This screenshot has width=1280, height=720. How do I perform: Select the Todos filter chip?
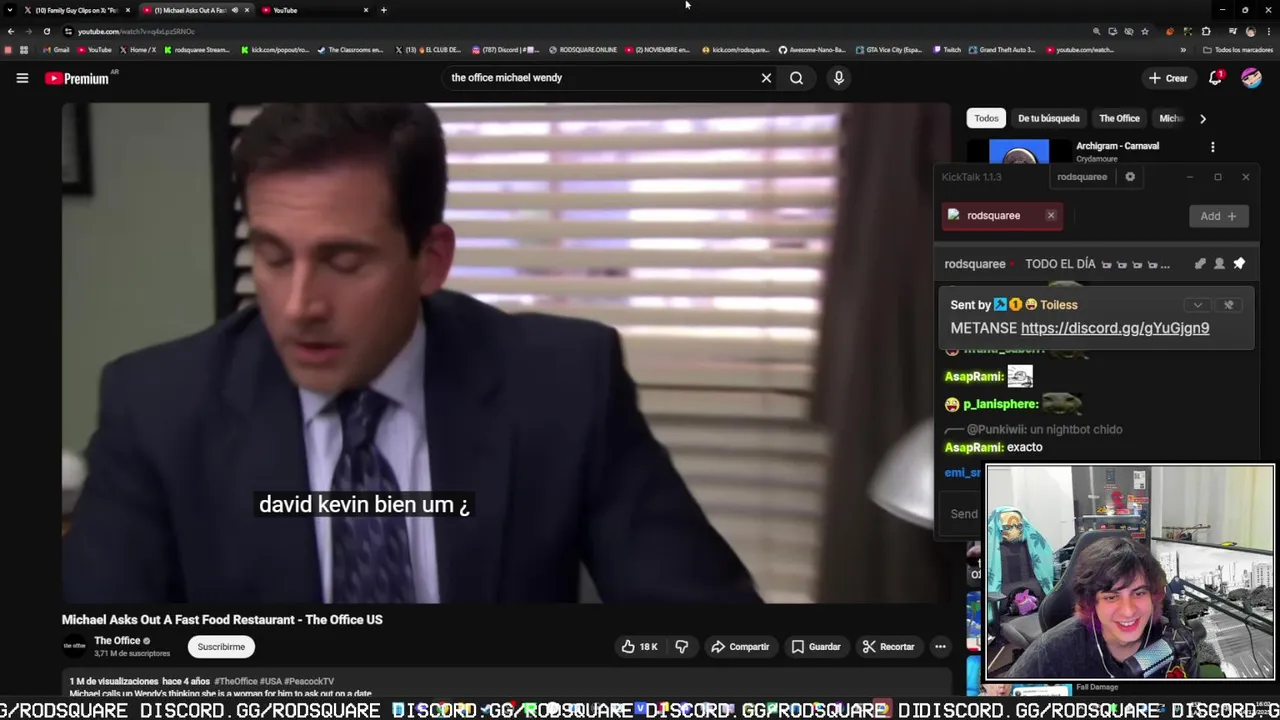(x=986, y=118)
